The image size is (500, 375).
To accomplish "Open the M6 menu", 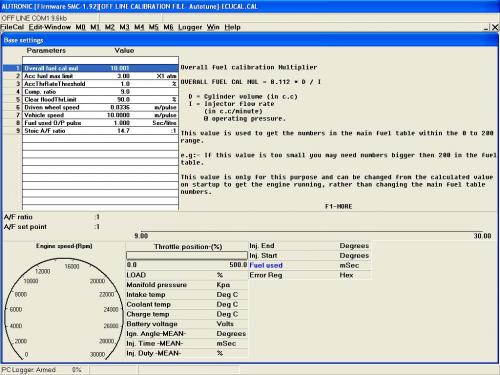I will click(168, 27).
